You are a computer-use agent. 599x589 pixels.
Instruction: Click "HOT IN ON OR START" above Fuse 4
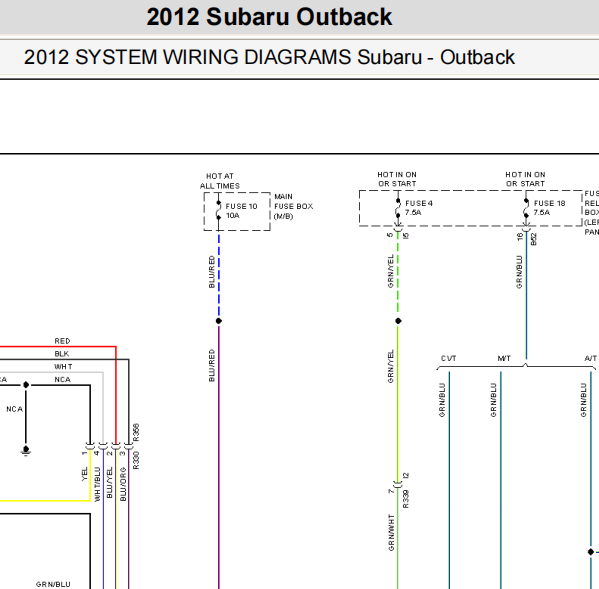[x=397, y=179]
